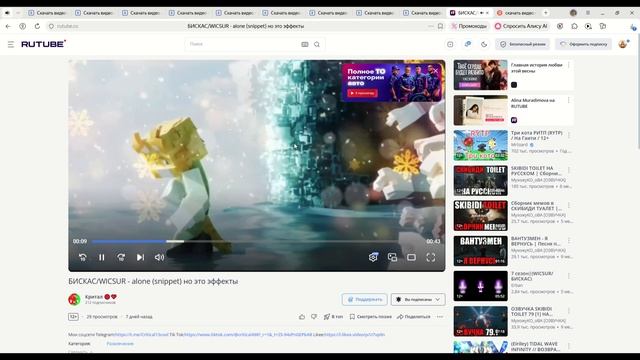Open the Telegram link in description
Image resolution: width=640 pixels, height=360 pixels.
coord(141,335)
